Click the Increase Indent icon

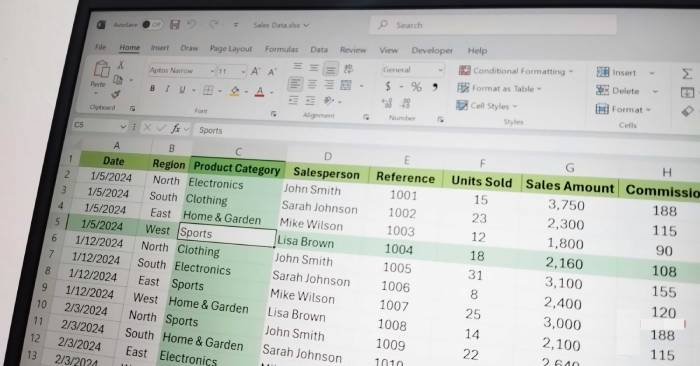click(310, 101)
